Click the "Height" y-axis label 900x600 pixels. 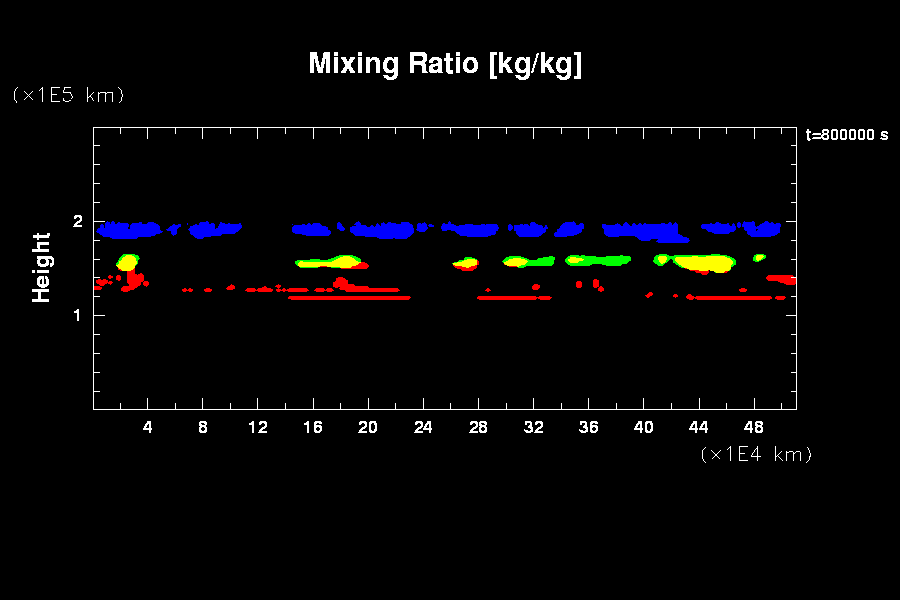tap(41, 267)
